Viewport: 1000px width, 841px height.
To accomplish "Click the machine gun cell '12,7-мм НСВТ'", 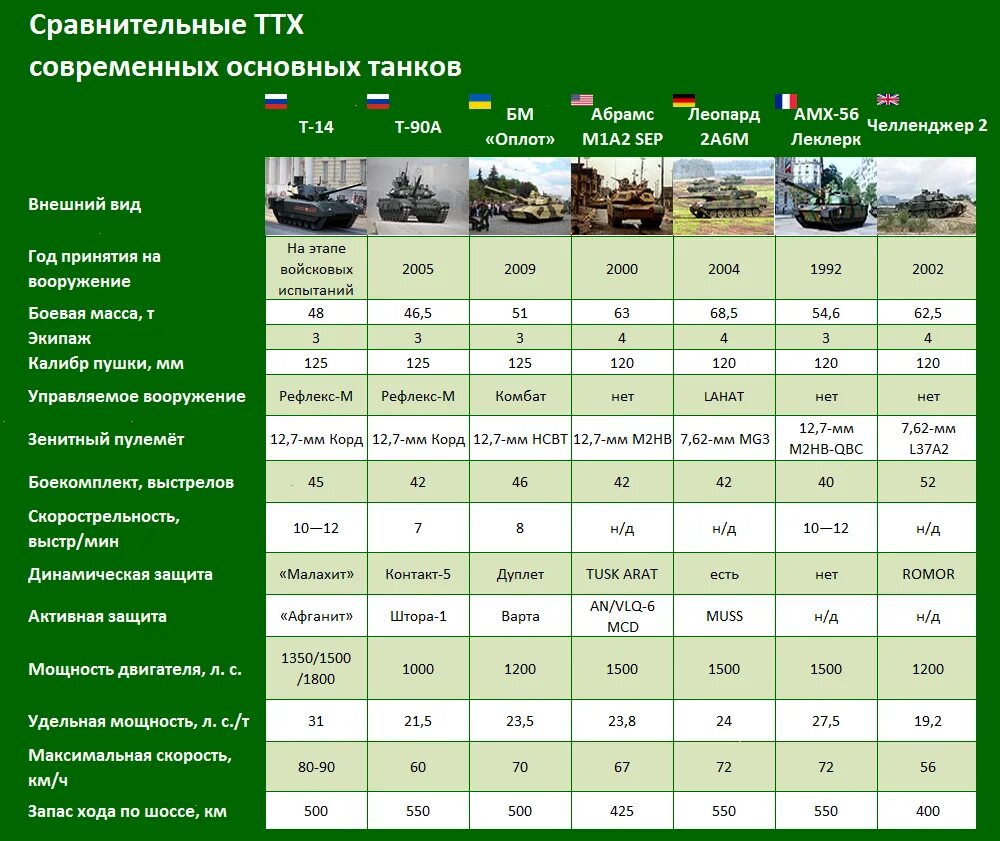I will 520,439.
